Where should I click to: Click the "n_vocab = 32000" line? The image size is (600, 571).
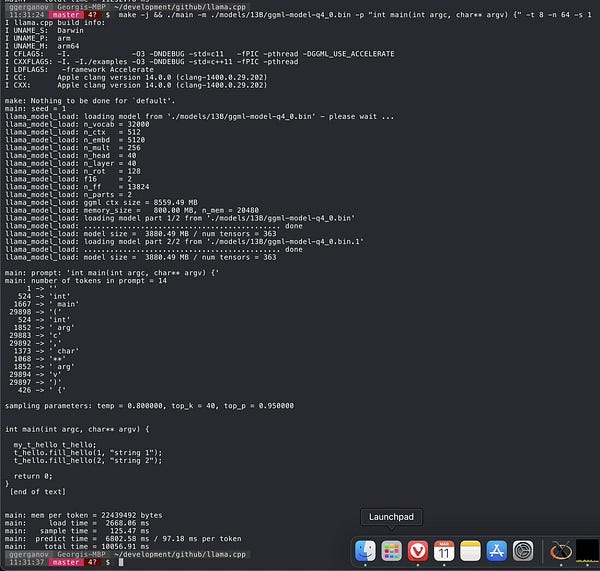(77, 124)
